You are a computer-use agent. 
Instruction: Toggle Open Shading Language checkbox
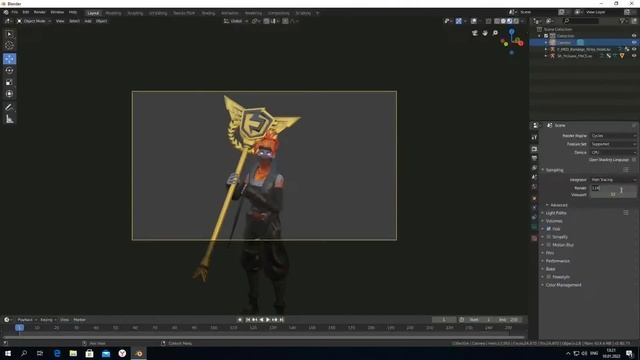634,160
